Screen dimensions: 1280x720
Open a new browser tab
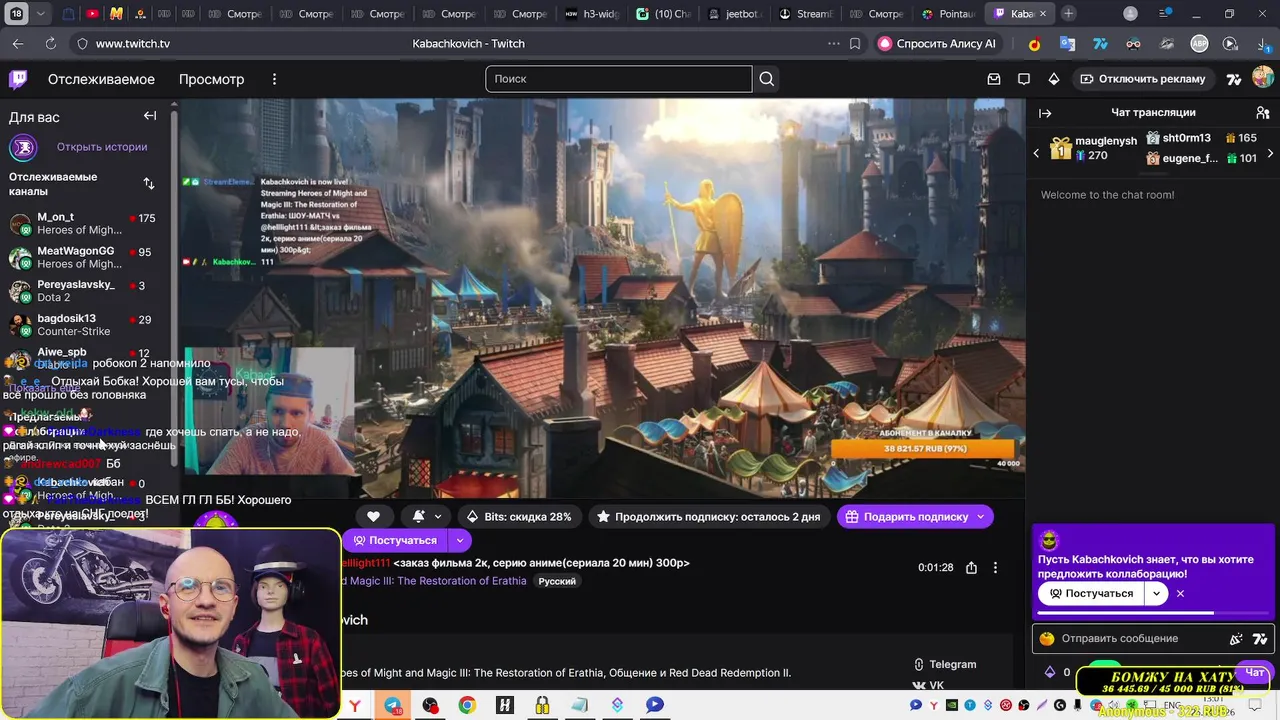(1068, 14)
